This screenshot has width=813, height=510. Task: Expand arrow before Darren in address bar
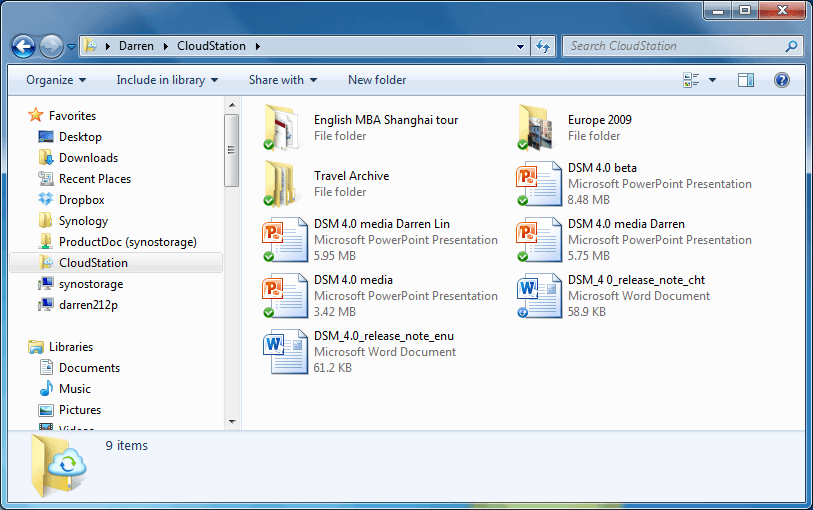(x=108, y=46)
